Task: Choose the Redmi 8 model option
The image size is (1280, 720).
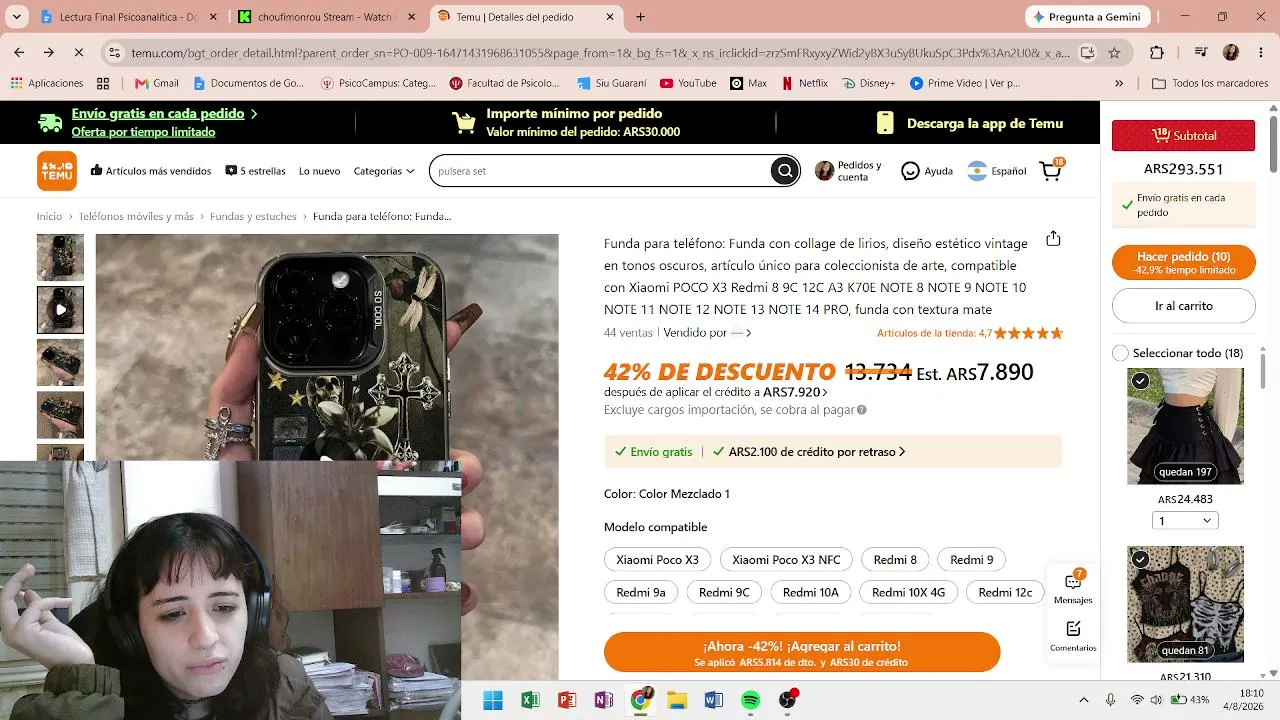Action: coord(895,559)
